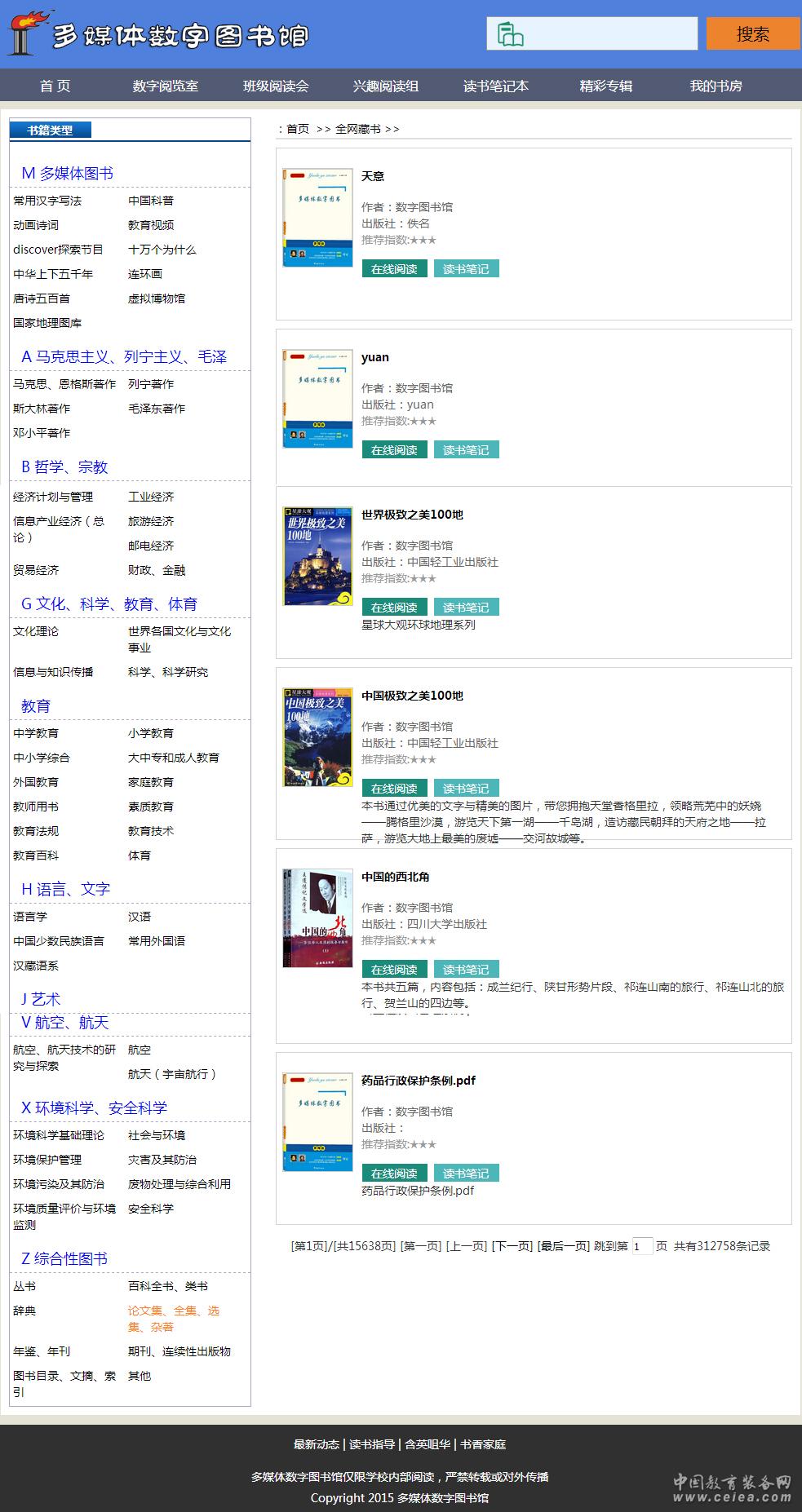The image size is (802, 1512).
Task: Choose the 航天（宇宙航行） subcategory
Action: pyautogui.click(x=172, y=1074)
